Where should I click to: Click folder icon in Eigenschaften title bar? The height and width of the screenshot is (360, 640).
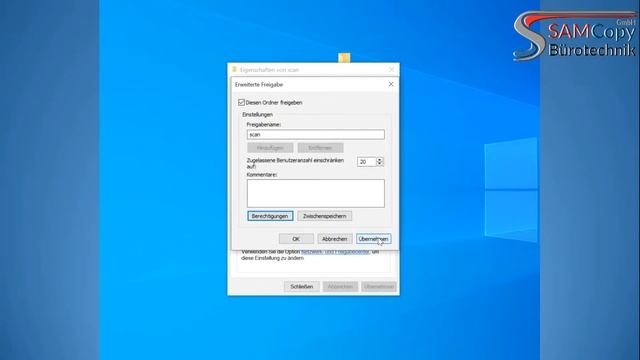(234, 70)
